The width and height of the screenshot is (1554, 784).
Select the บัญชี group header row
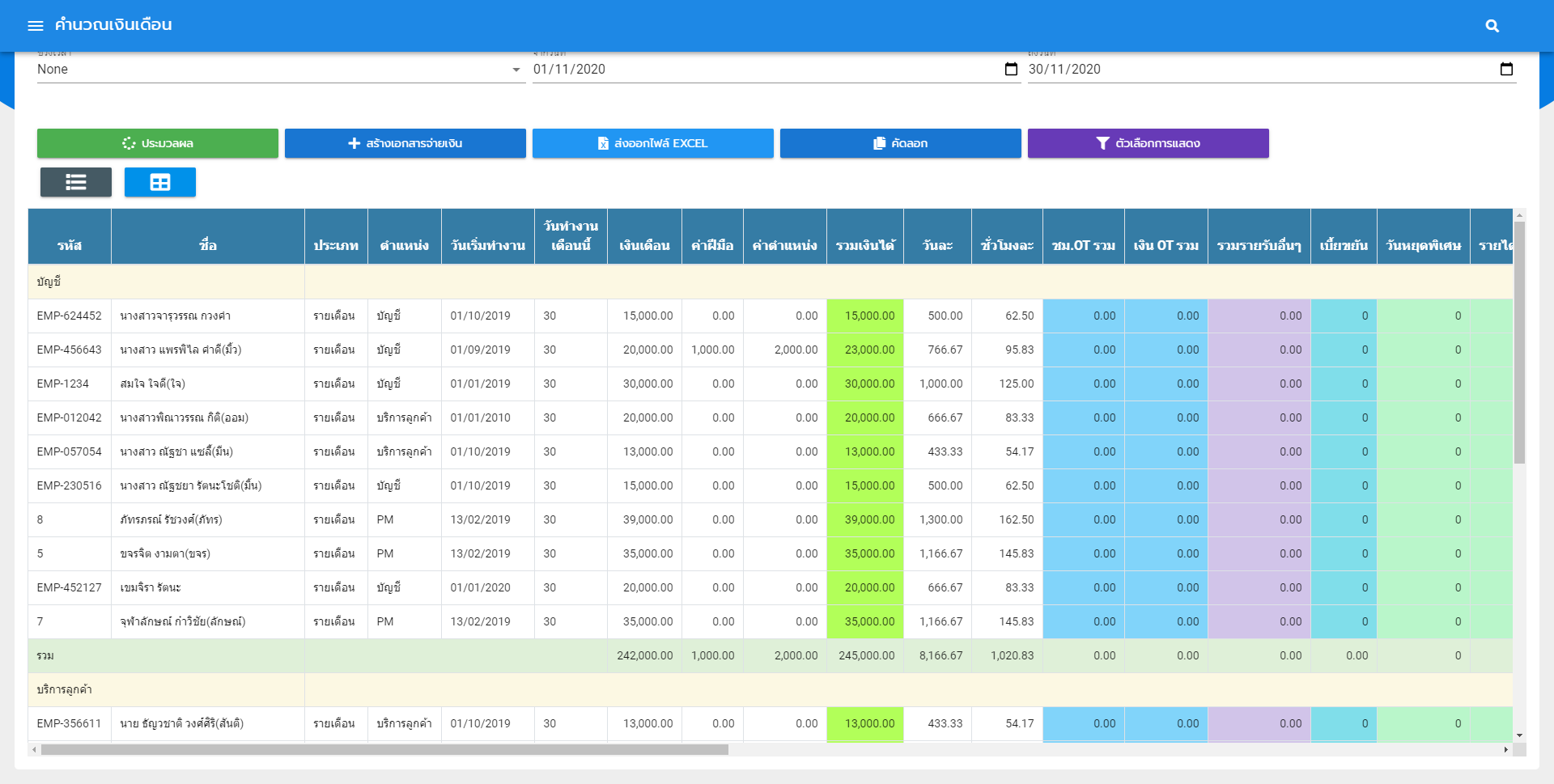coord(771,282)
